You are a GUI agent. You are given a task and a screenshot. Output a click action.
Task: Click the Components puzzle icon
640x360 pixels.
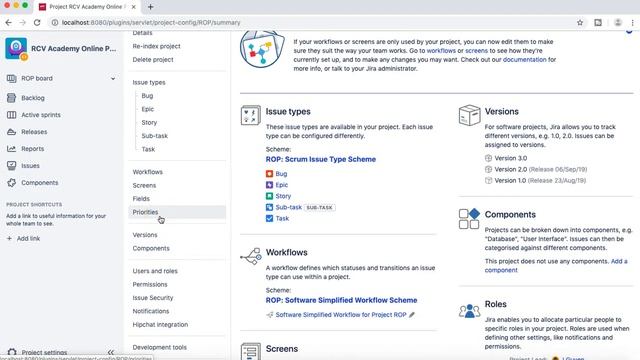[x=11, y=183]
